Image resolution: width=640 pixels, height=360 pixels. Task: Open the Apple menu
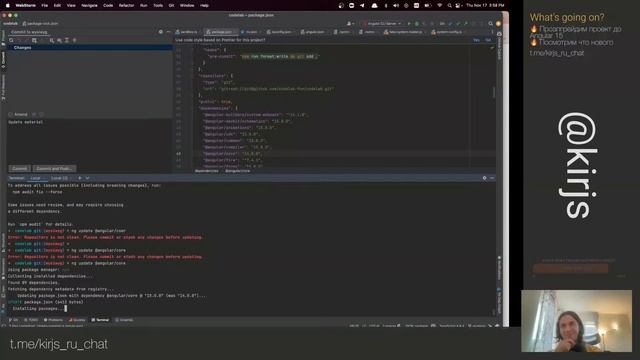click(7, 5)
